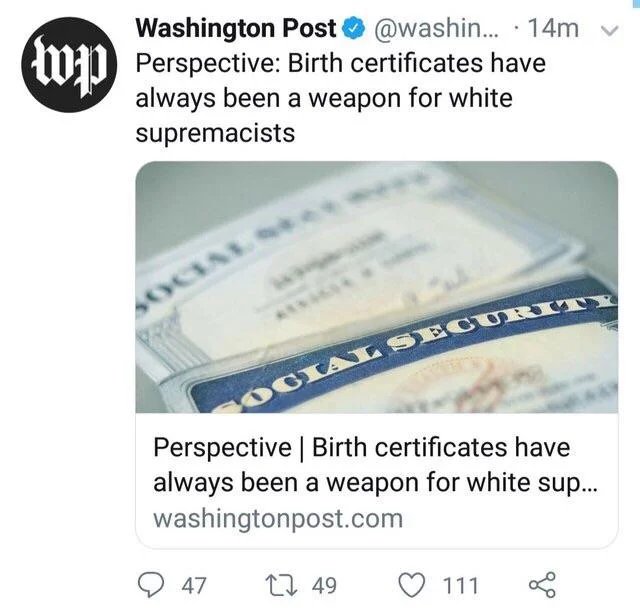
Task: Open the reply speech bubble icon
Action: pyautogui.click(x=151, y=585)
